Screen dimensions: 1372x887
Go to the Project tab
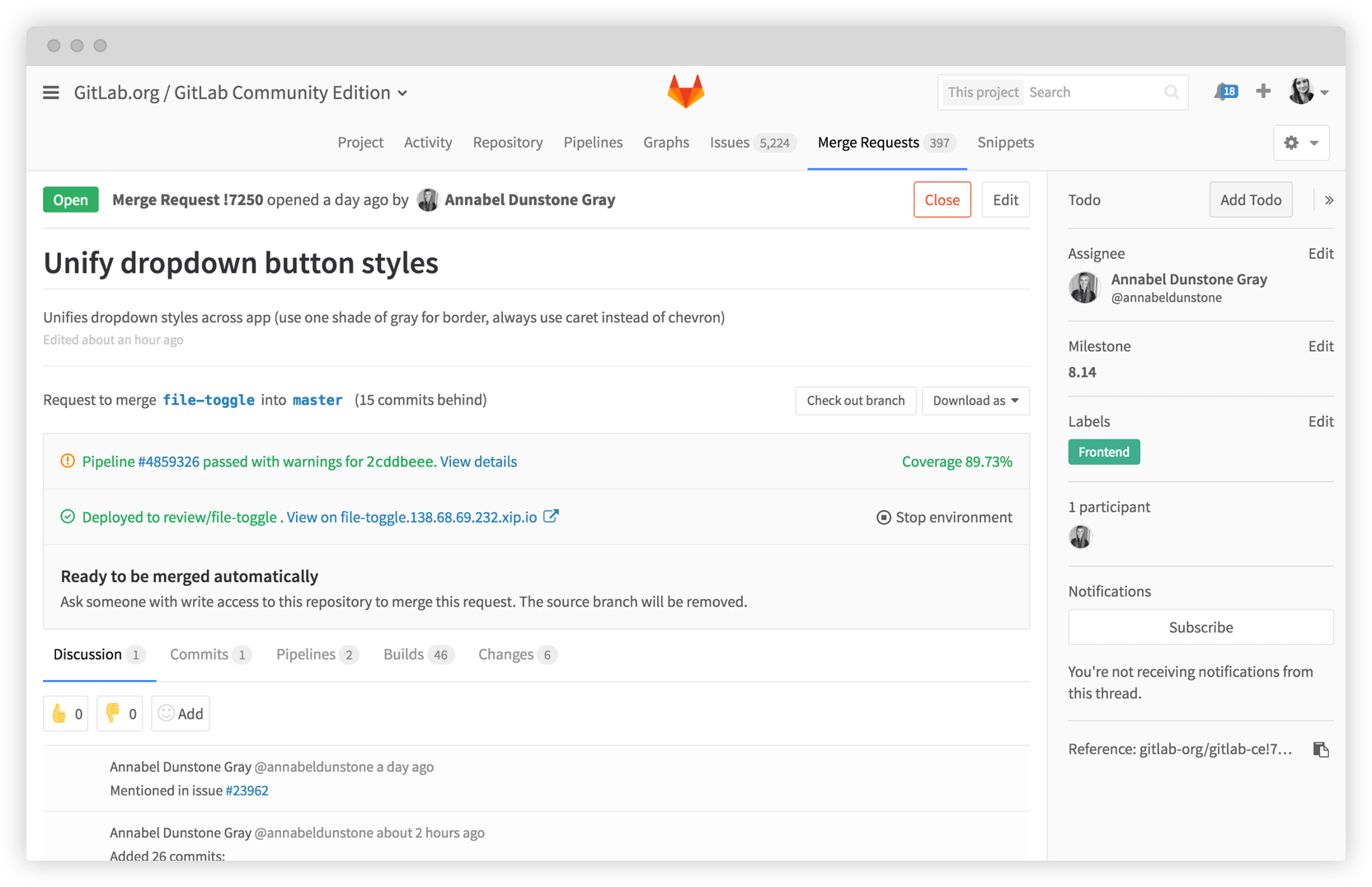360,143
